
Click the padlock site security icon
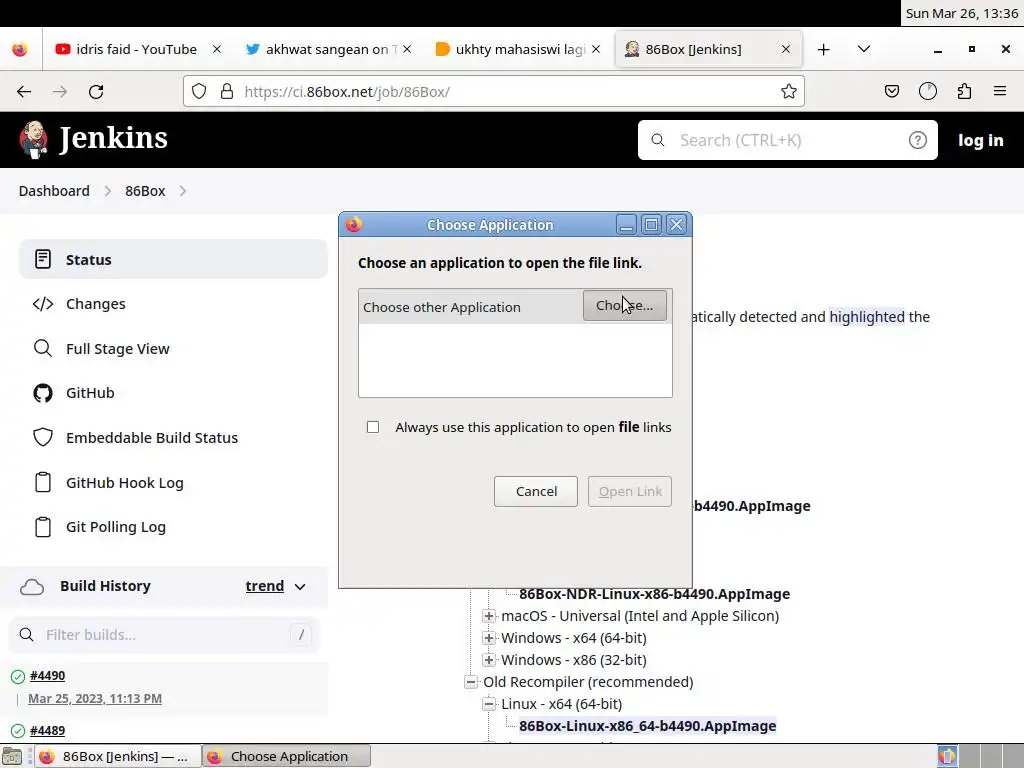(227, 91)
